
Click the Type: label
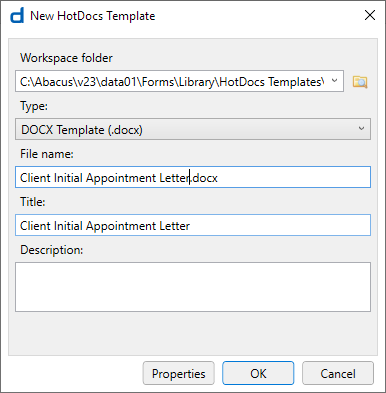click(34, 106)
